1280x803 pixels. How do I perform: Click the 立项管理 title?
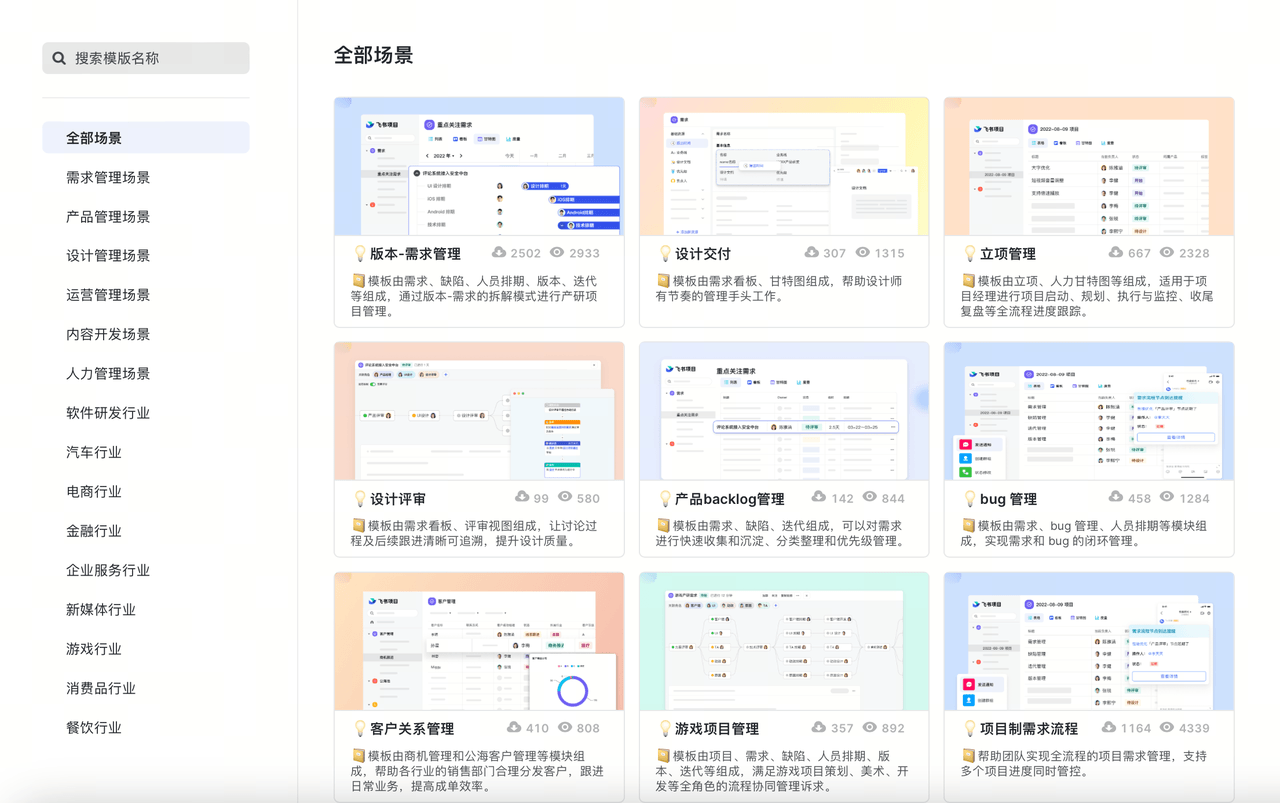click(1008, 254)
